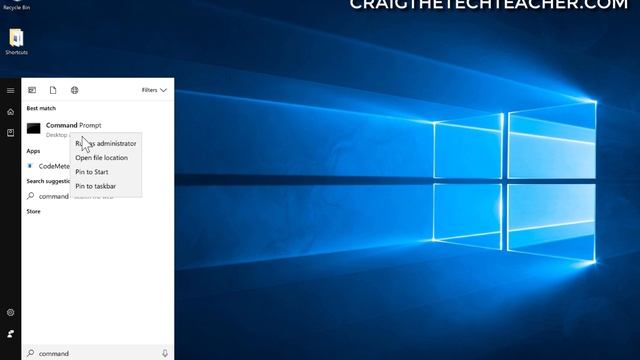Expand the Filters dropdown
Screen dimensions: 640x360
[x=154, y=90]
